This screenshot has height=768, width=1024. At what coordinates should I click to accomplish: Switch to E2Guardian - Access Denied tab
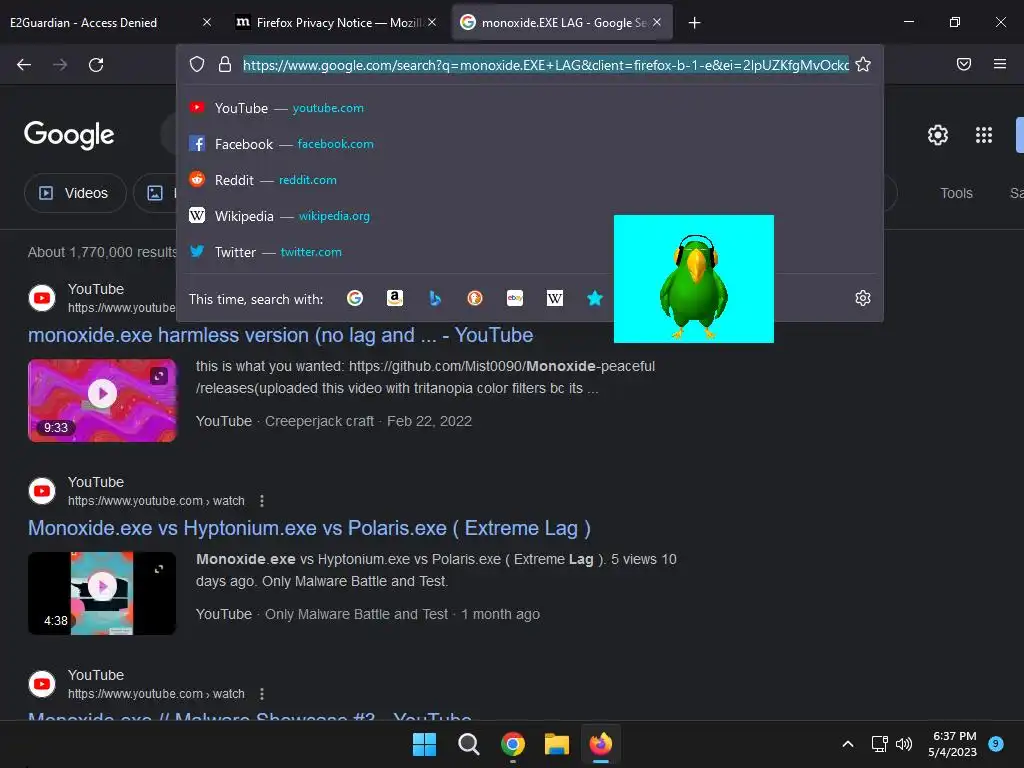coord(84,23)
